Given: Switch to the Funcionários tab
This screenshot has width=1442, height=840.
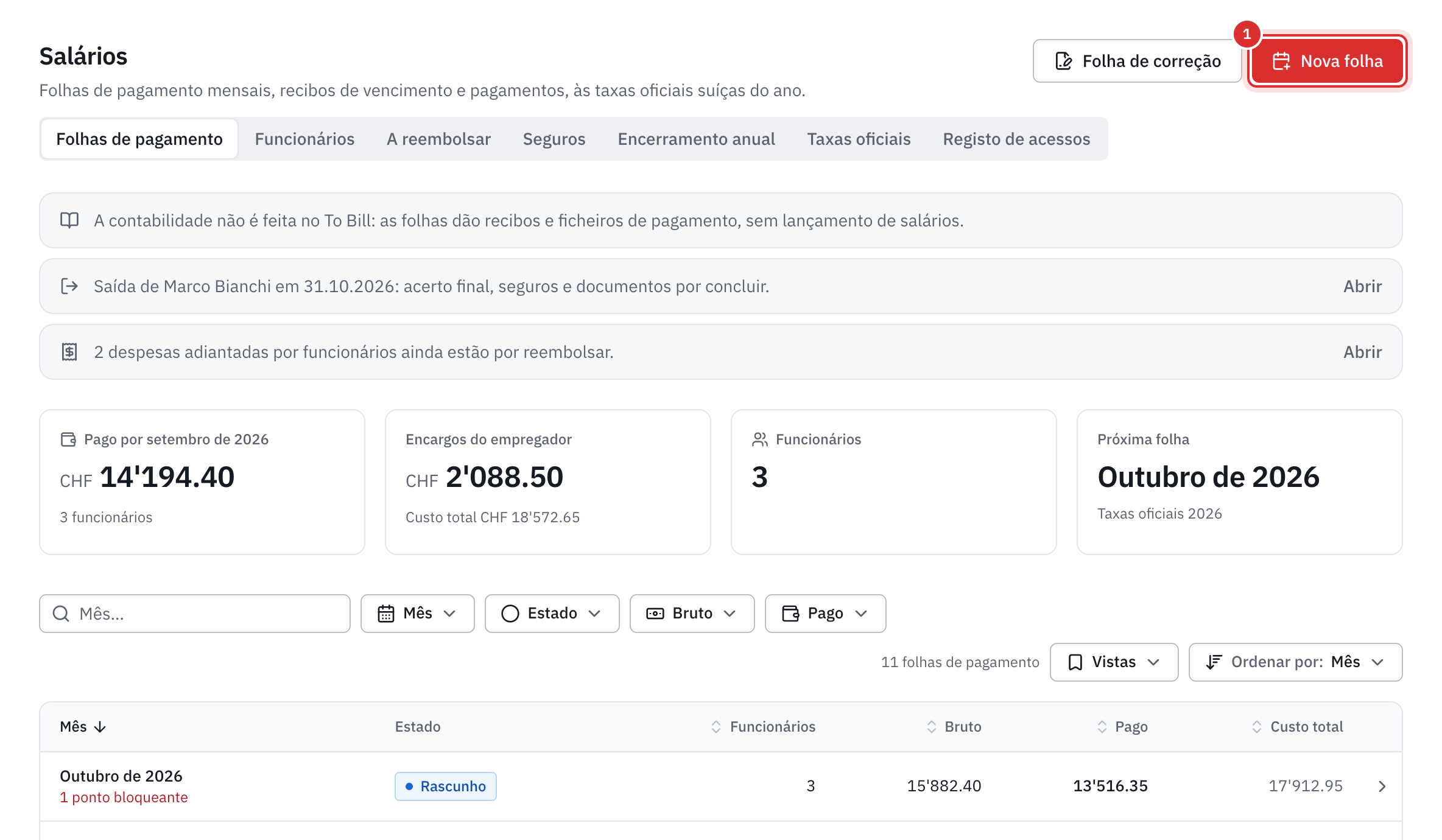Looking at the screenshot, I should point(304,139).
